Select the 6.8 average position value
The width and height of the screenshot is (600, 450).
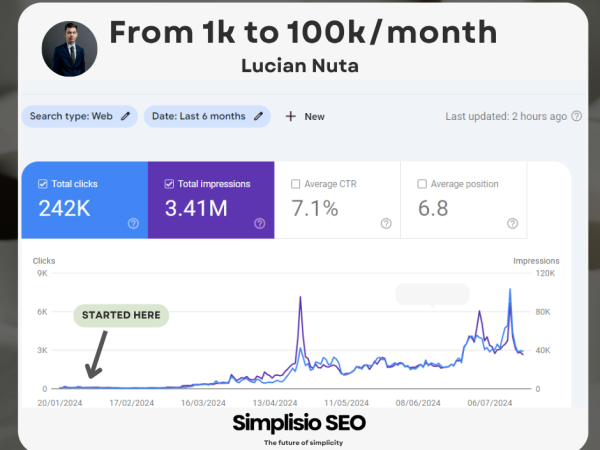(433, 209)
